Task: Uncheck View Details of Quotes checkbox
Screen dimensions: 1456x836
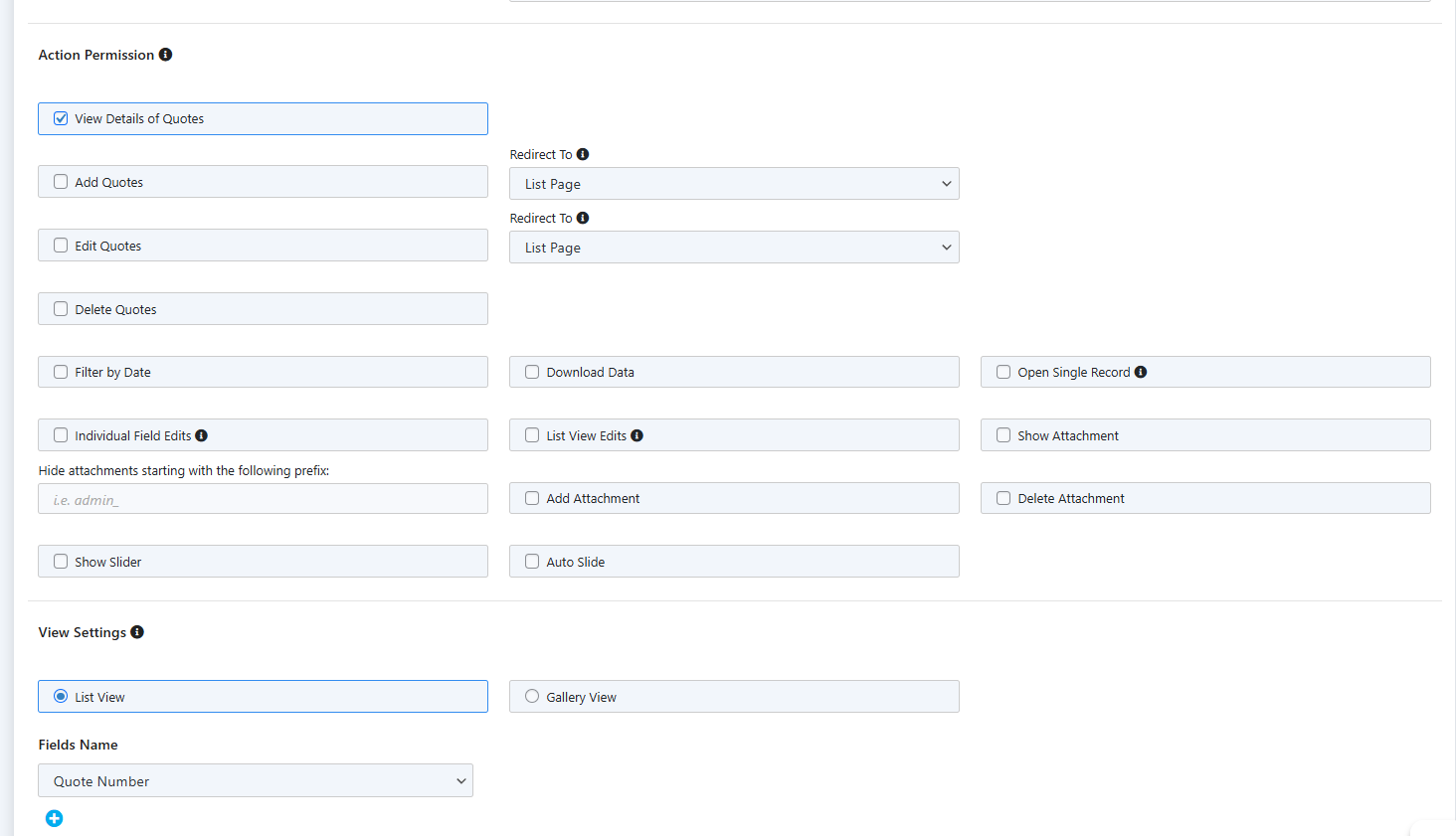Action: point(61,118)
